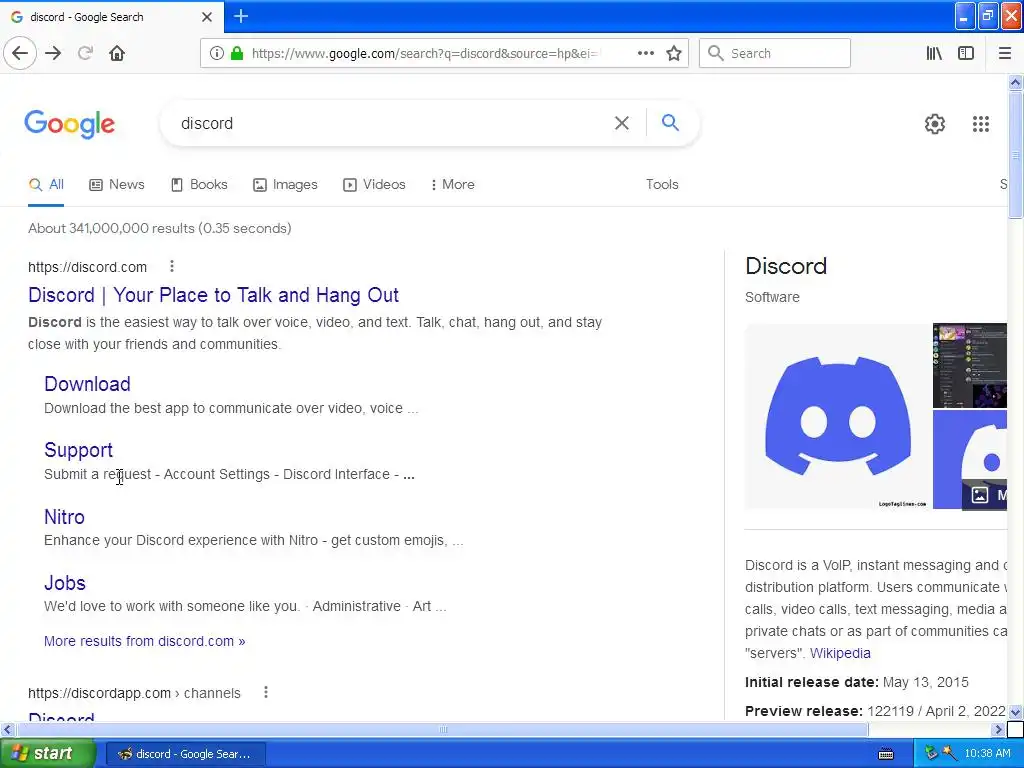Click the system tray network icon
This screenshot has width=1024, height=768.
pos(931,753)
